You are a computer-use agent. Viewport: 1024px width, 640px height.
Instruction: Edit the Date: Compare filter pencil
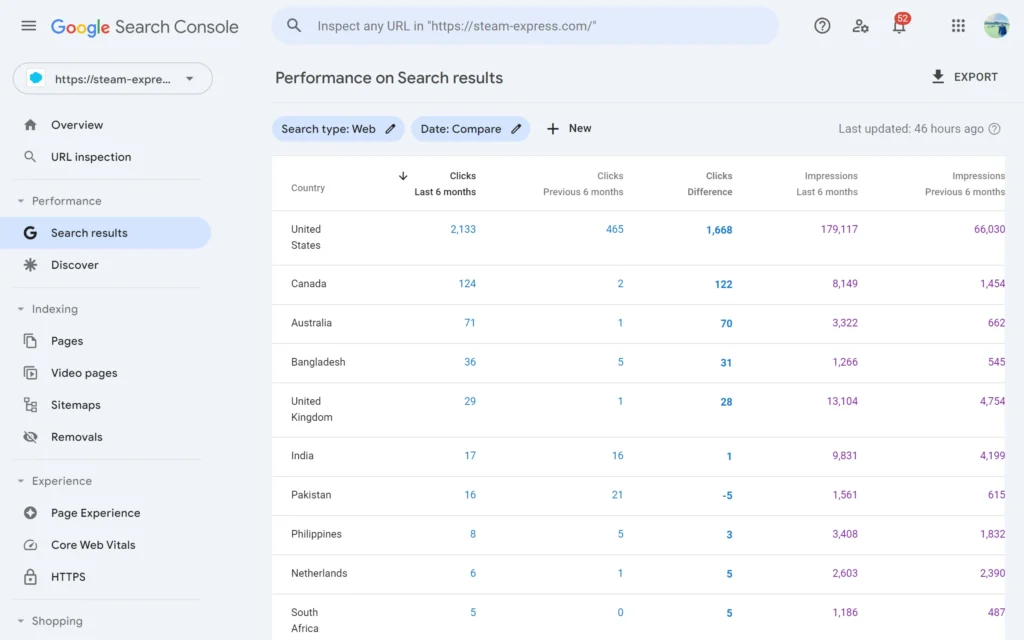tap(517, 129)
